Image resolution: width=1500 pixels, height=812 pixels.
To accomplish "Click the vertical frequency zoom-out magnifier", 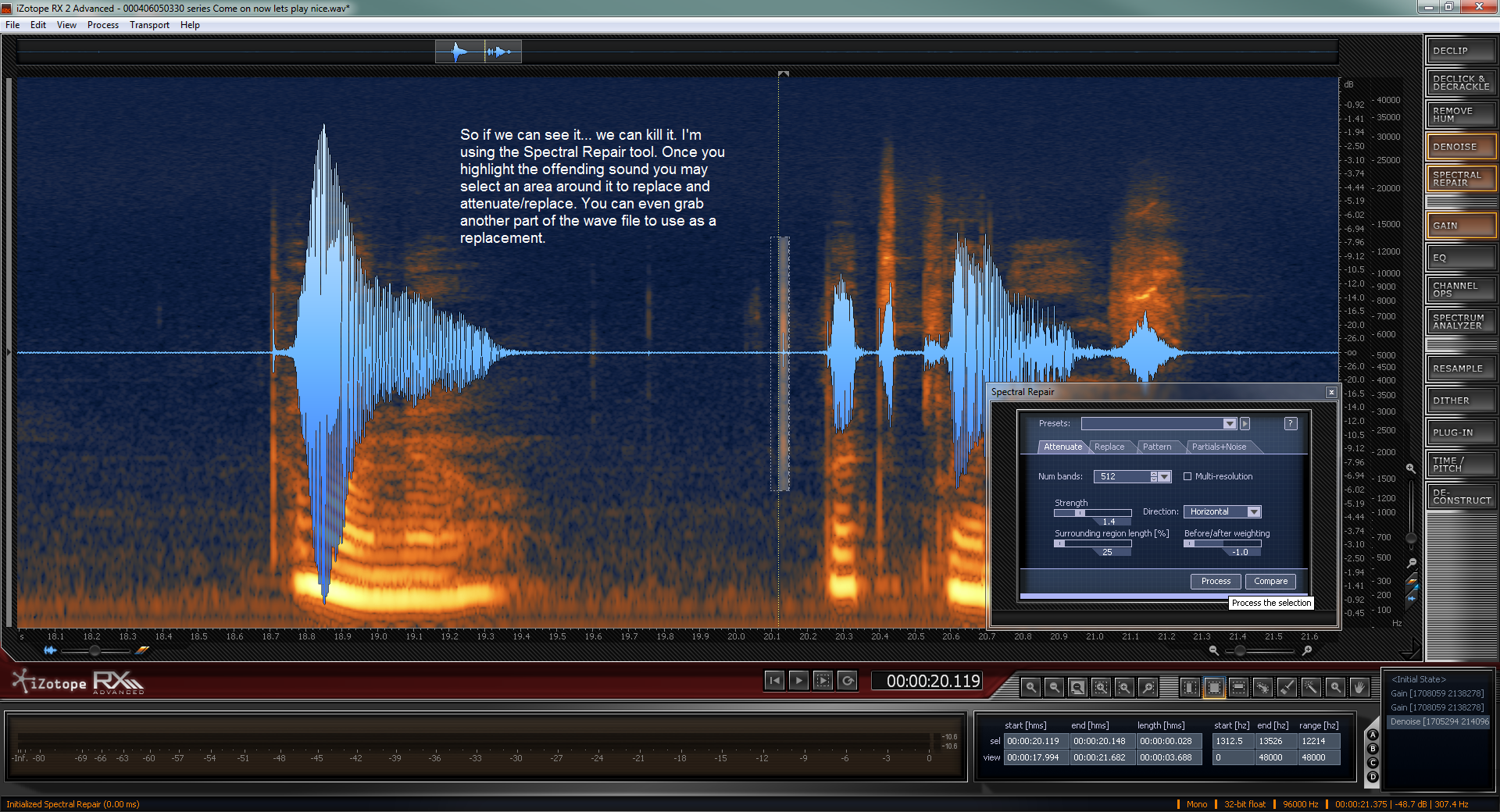I will pyautogui.click(x=1411, y=562).
